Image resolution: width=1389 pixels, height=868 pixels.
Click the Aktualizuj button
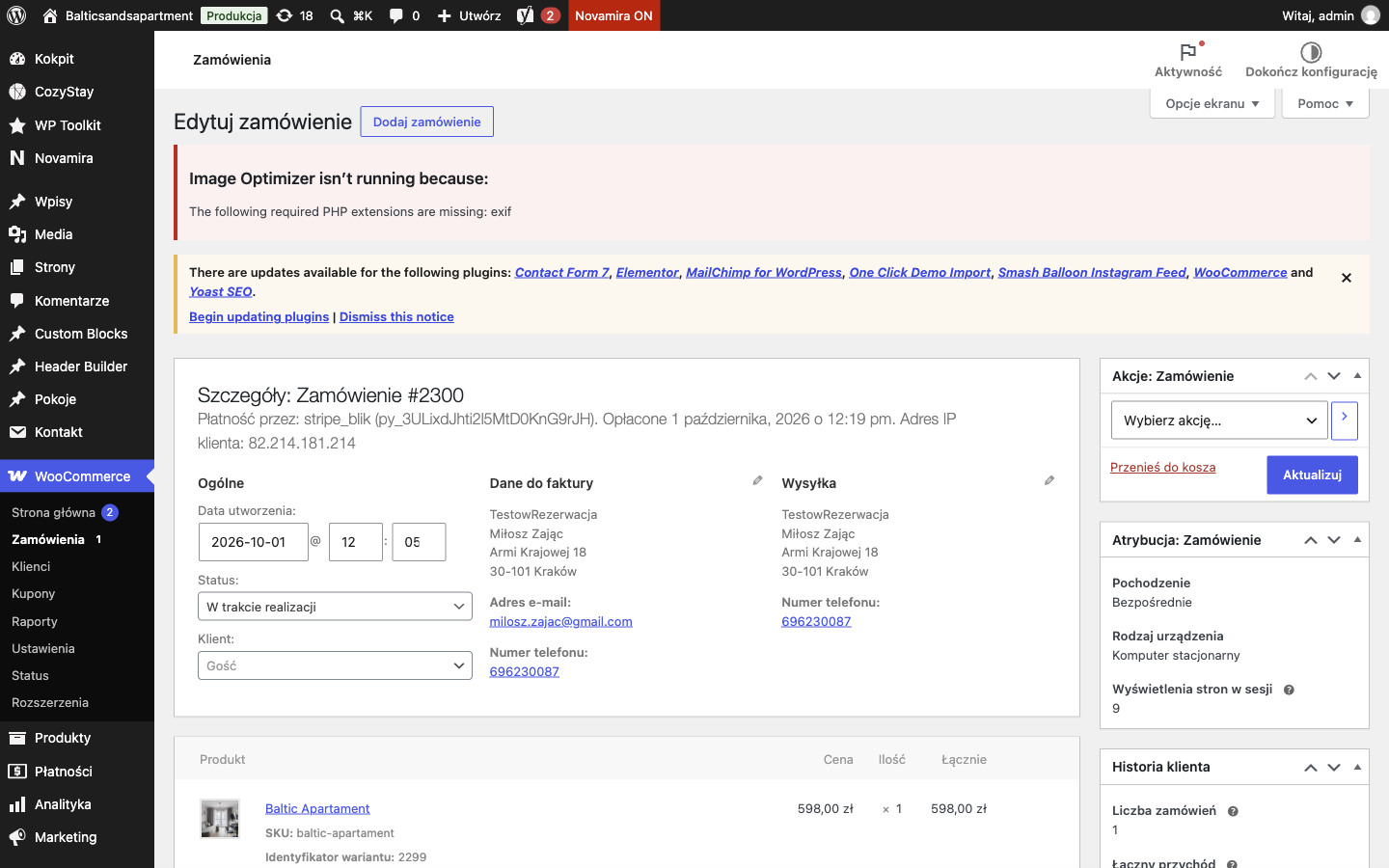tap(1312, 475)
